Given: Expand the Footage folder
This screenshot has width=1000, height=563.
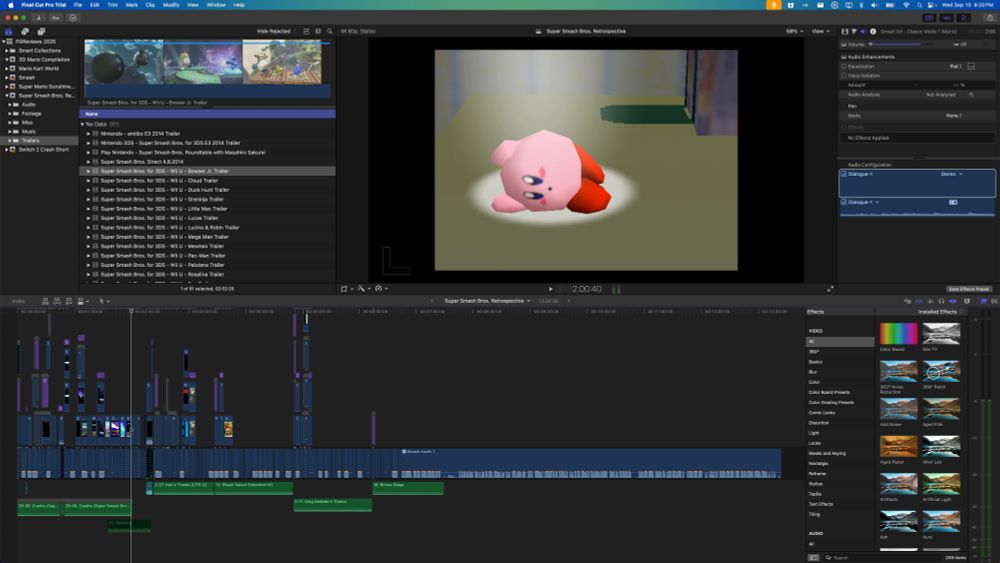Looking at the screenshot, I should 10,113.
